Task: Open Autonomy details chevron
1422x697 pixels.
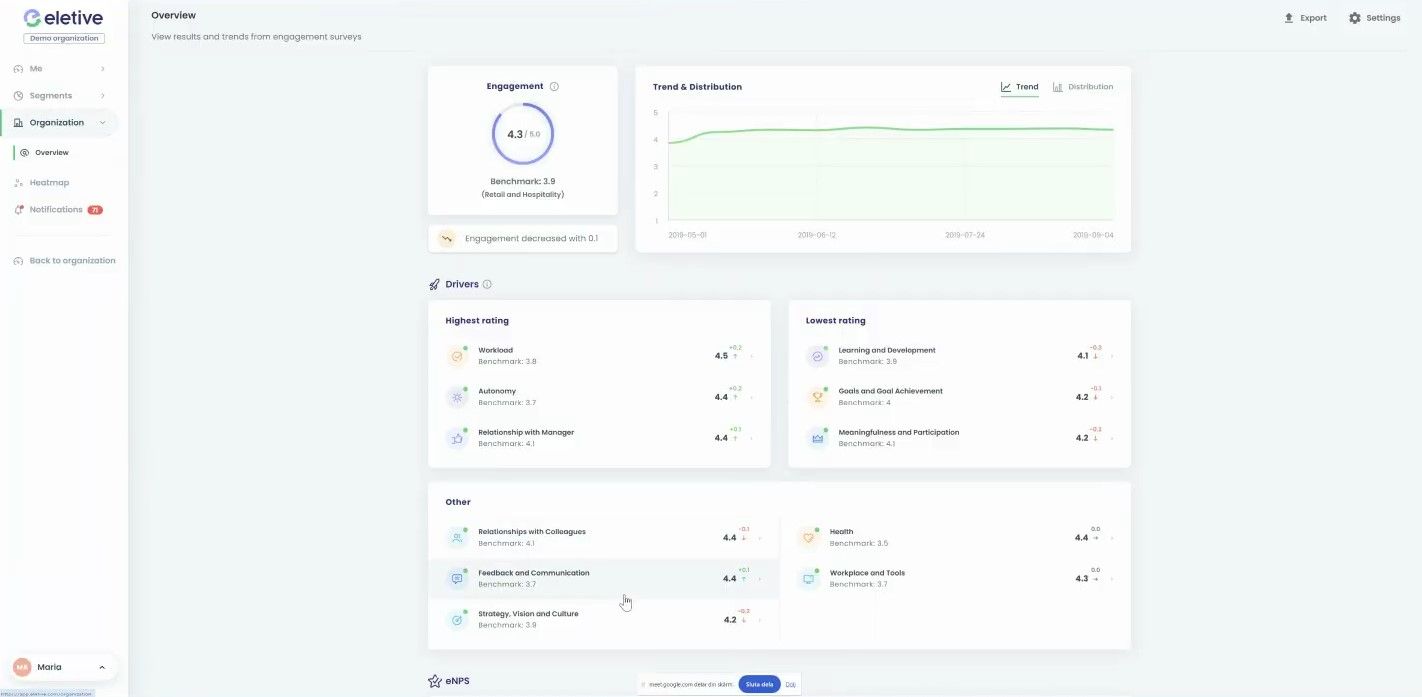Action: pyautogui.click(x=752, y=397)
